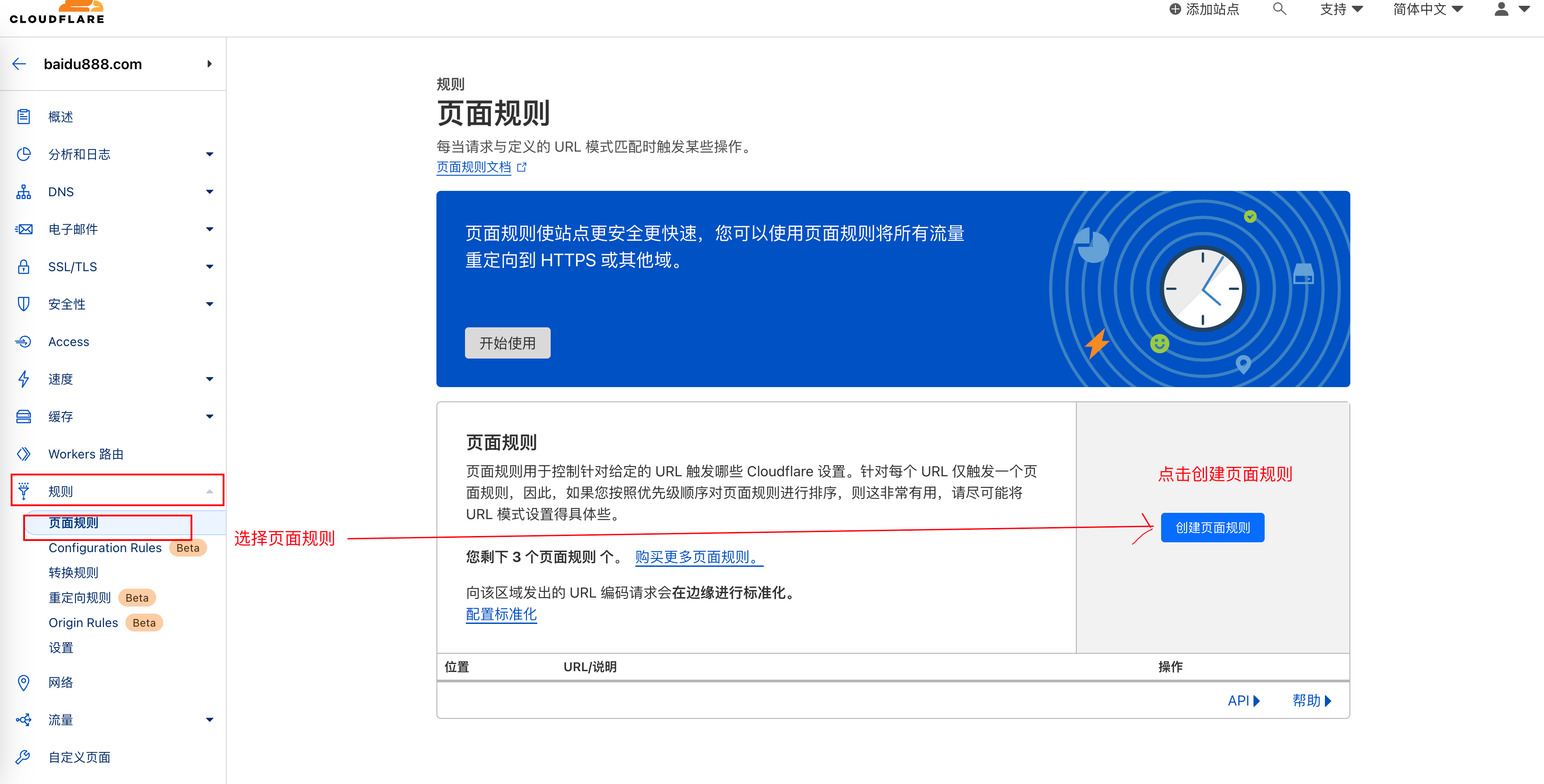Select 重定向规则 submenu item
Viewport: 1544px width, 784px height.
pos(80,598)
